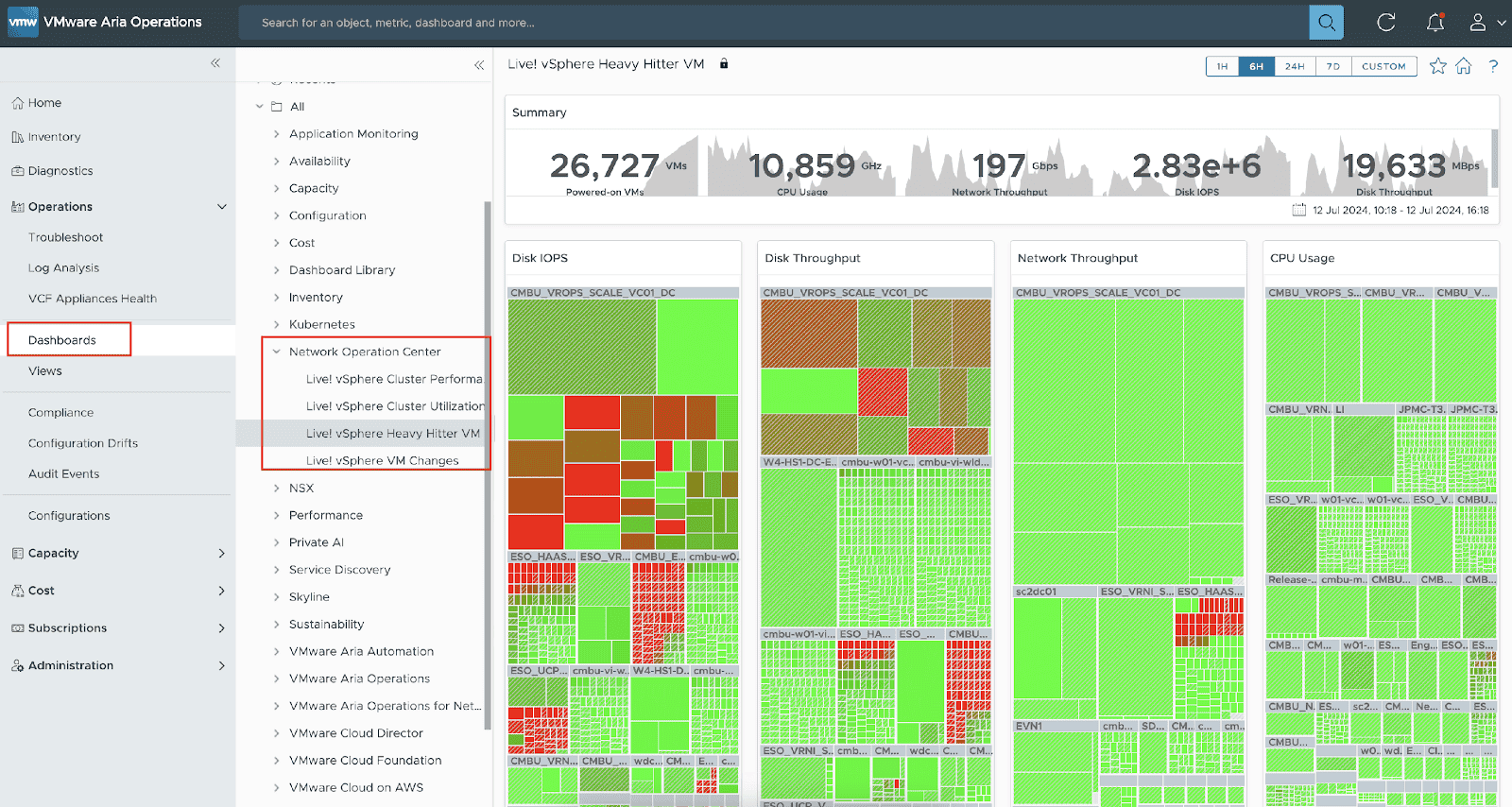
Task: Open the notifications bell
Action: tap(1435, 23)
